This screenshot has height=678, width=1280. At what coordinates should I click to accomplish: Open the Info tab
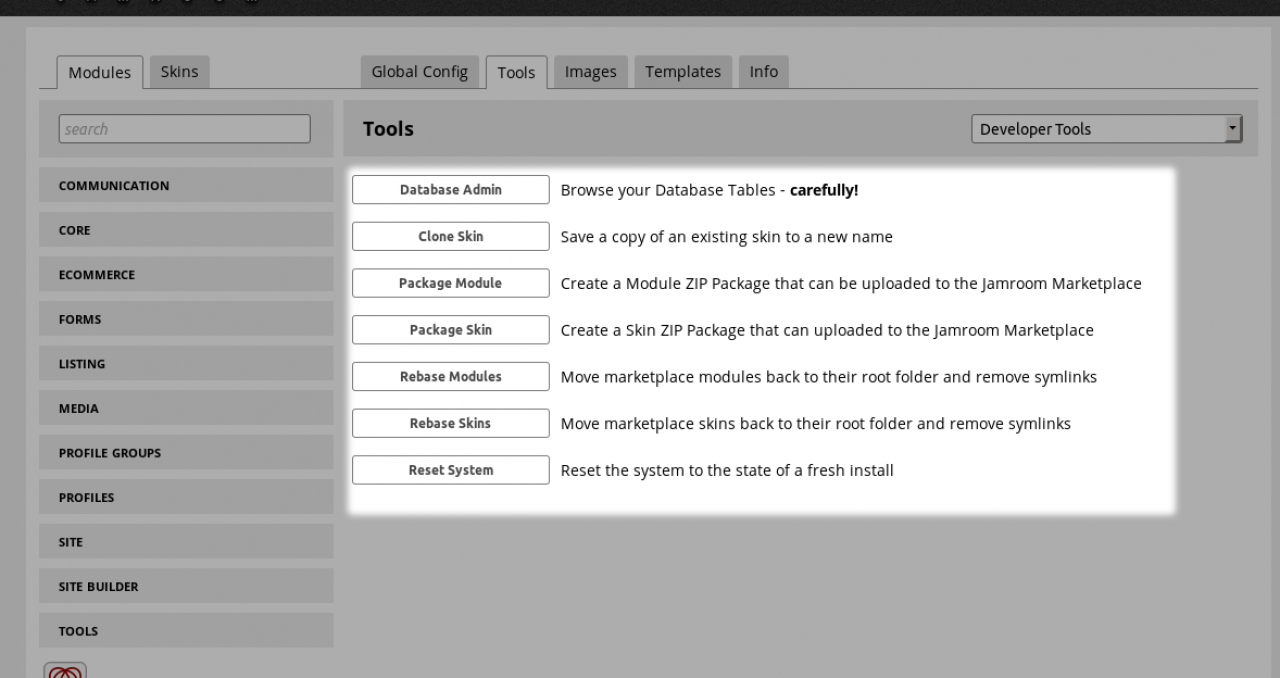763,71
